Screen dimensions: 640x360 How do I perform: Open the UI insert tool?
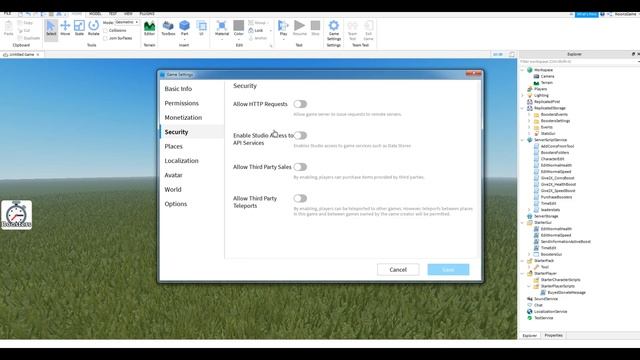click(x=201, y=29)
